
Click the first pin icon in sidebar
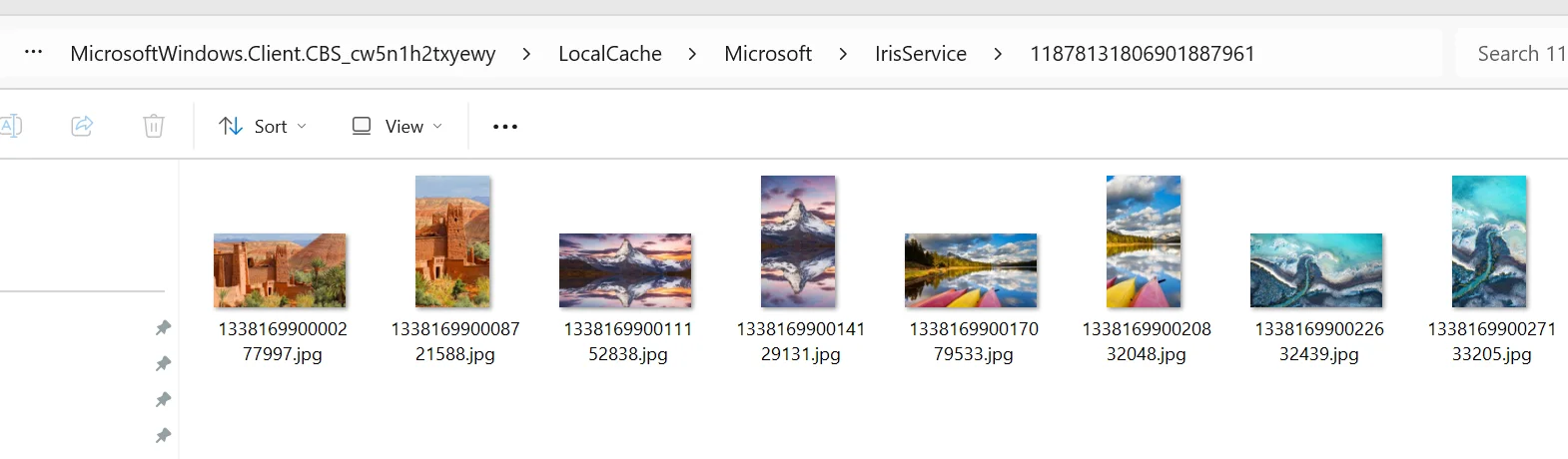pos(164,327)
